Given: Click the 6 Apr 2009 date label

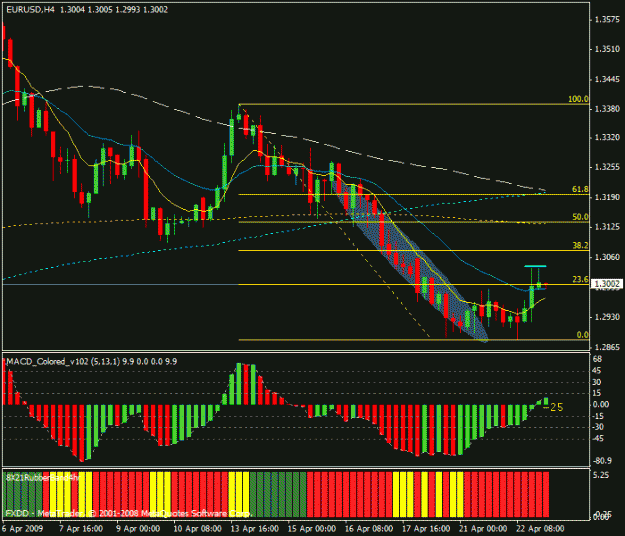Looking at the screenshot, I should click(x=22, y=528).
